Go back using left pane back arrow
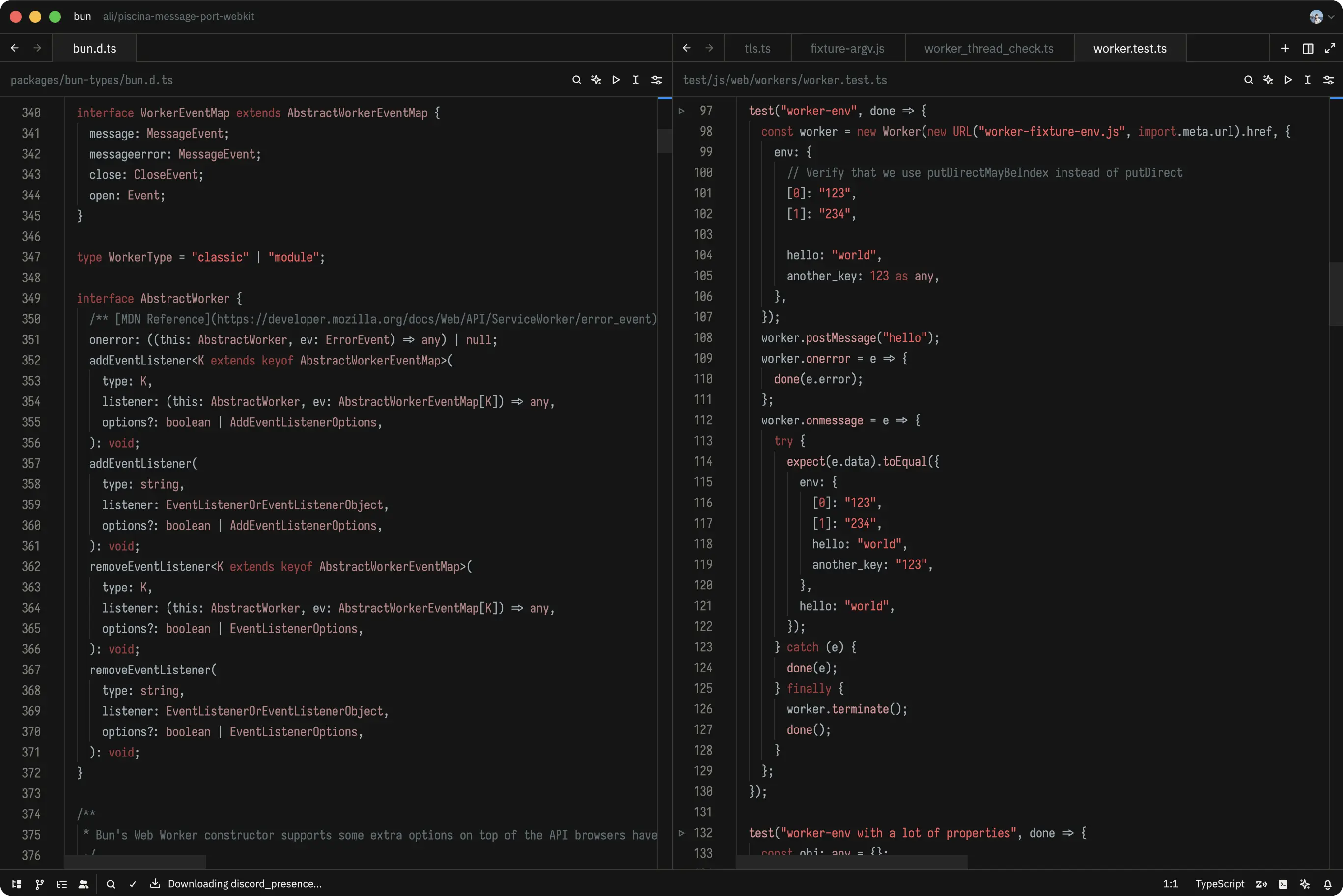 coord(15,48)
